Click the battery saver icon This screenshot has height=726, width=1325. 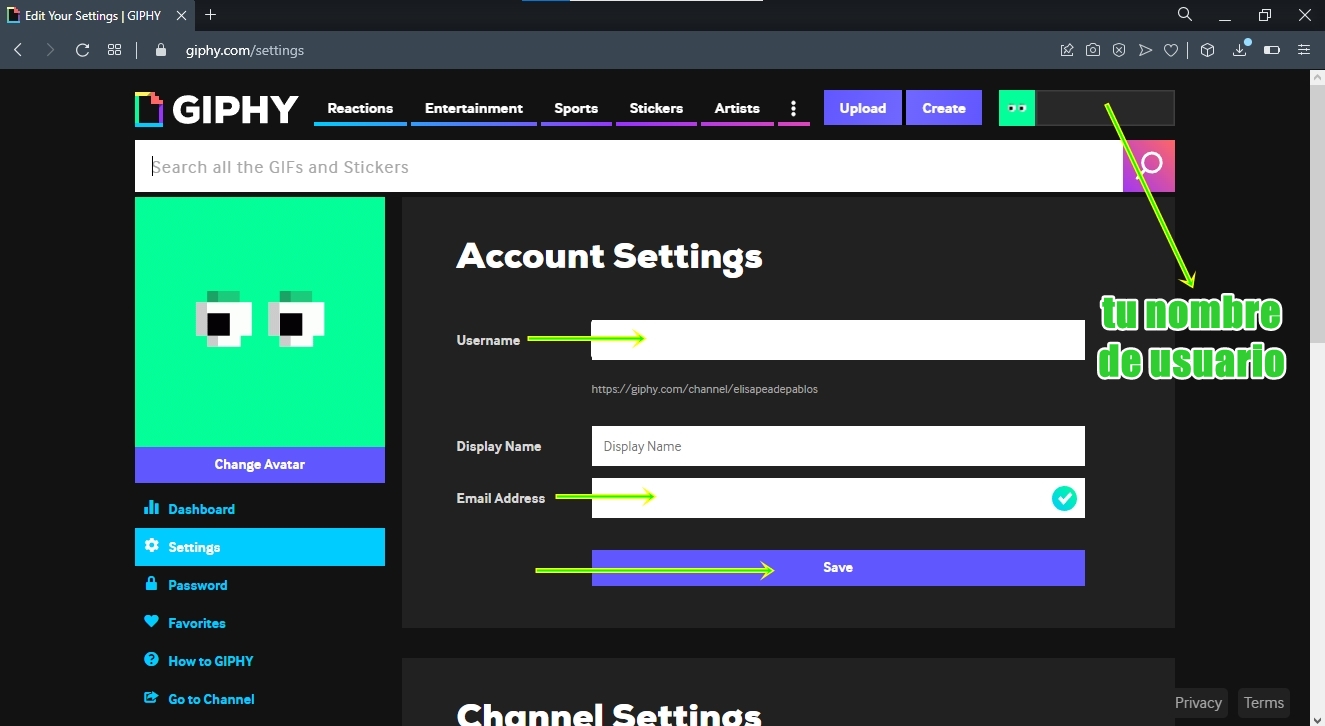(x=1272, y=50)
